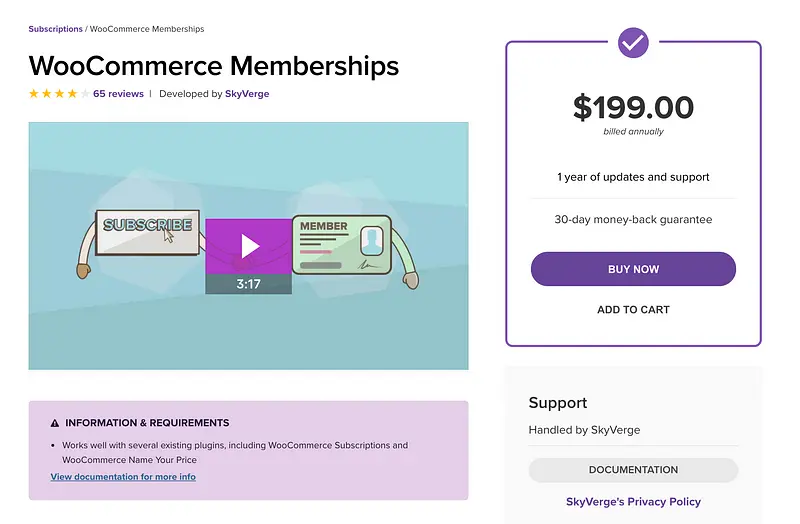The image size is (800, 524).
Task: Click the fifth rating star
Action: point(85,94)
